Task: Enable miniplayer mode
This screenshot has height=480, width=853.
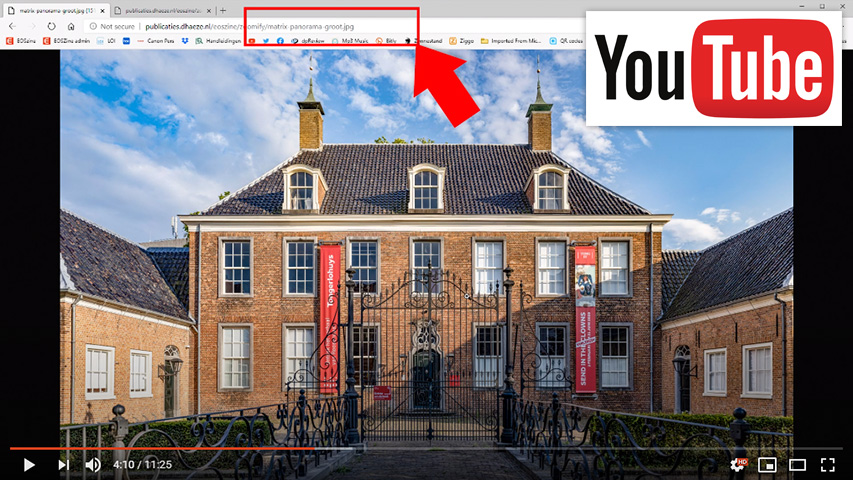Action: [x=768, y=464]
